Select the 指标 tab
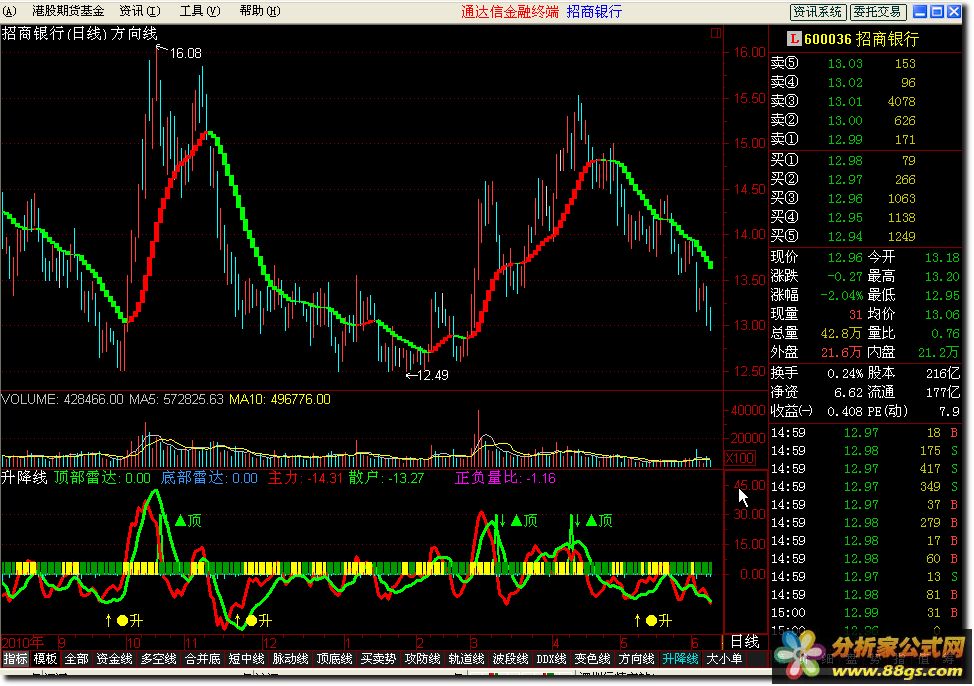Viewport: 974px width, 686px height. [x=16, y=658]
